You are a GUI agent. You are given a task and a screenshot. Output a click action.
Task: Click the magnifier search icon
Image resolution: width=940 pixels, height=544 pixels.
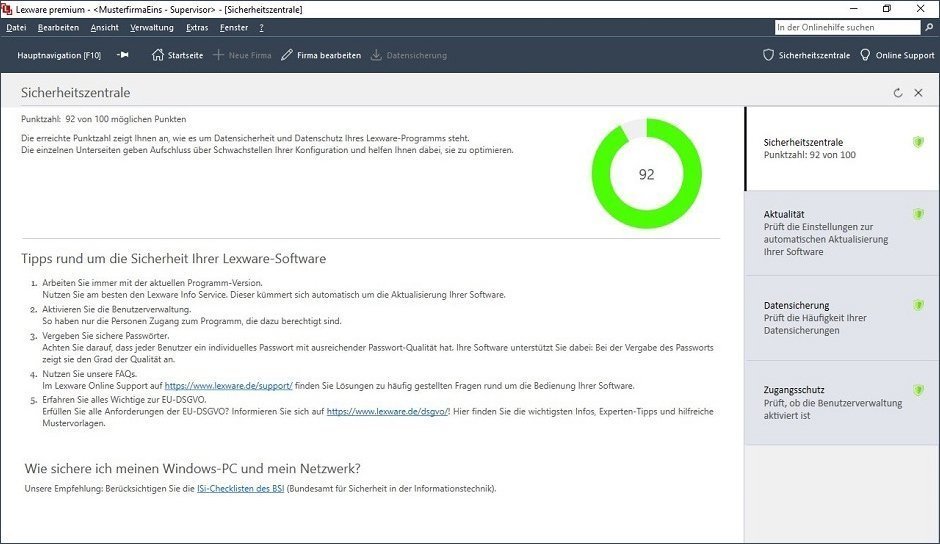click(x=929, y=27)
